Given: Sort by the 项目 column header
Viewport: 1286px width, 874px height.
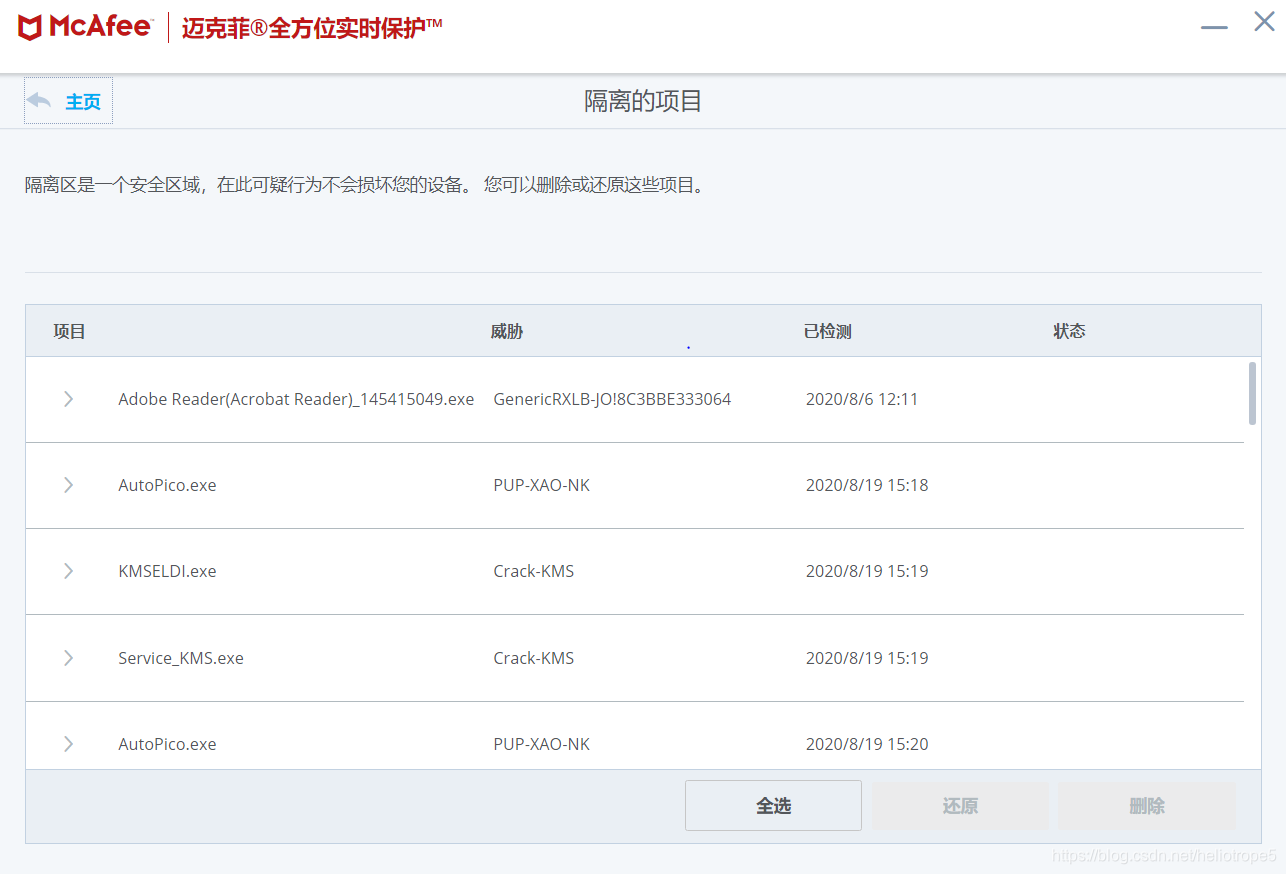Looking at the screenshot, I should [70, 331].
